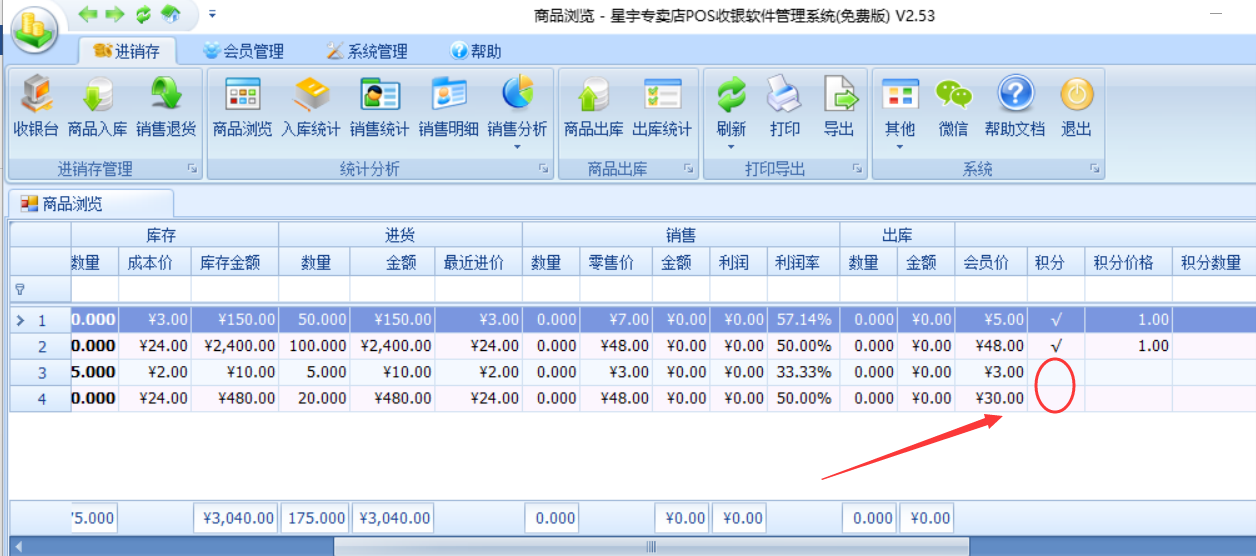Click the 导出 export button

click(839, 106)
